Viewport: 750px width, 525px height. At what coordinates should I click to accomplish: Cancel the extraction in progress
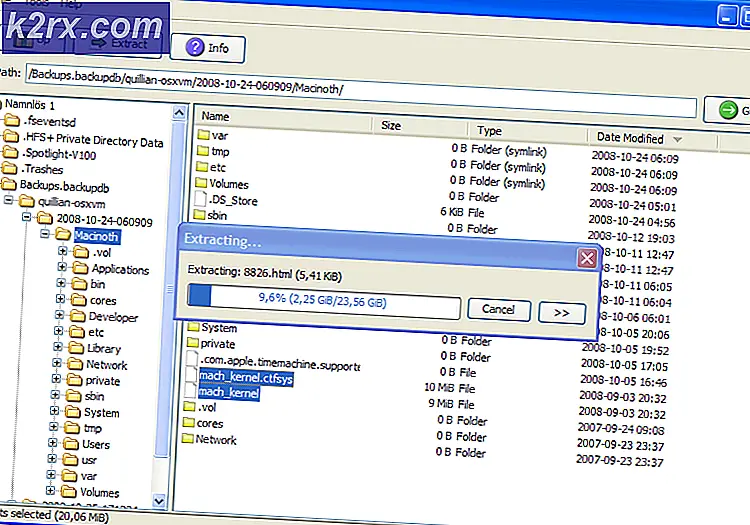(x=498, y=309)
